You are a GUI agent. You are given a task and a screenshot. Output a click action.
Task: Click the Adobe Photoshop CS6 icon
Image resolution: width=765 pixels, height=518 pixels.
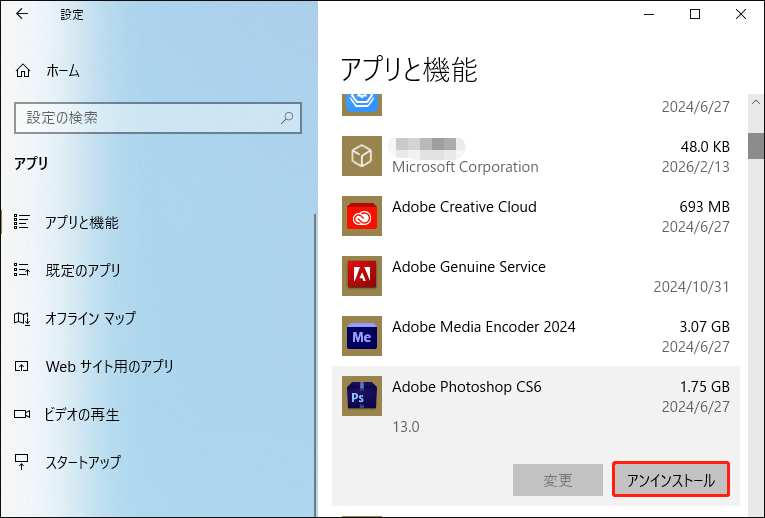pos(362,396)
